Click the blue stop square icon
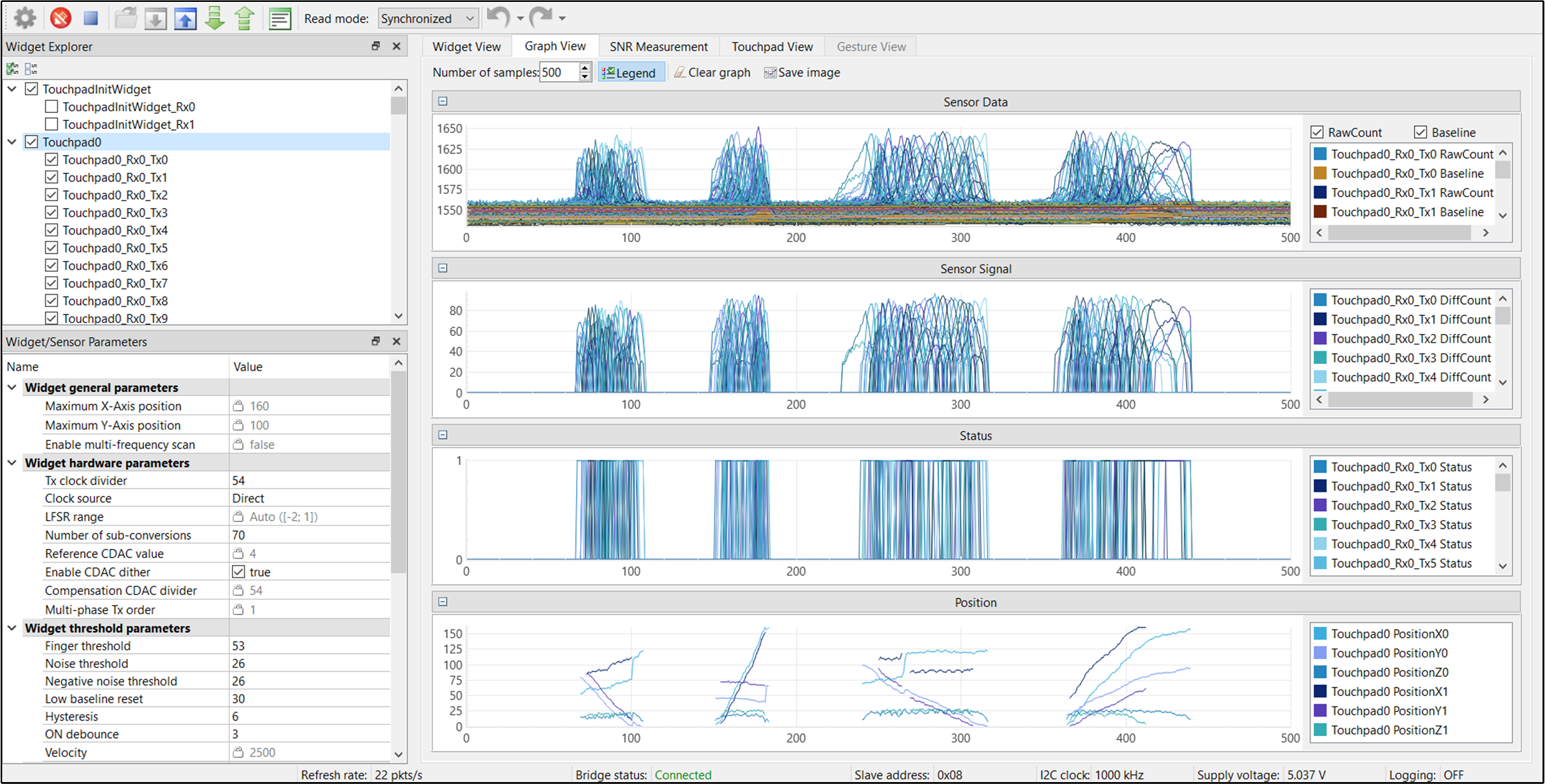The height and width of the screenshot is (784, 1545). pos(91,18)
